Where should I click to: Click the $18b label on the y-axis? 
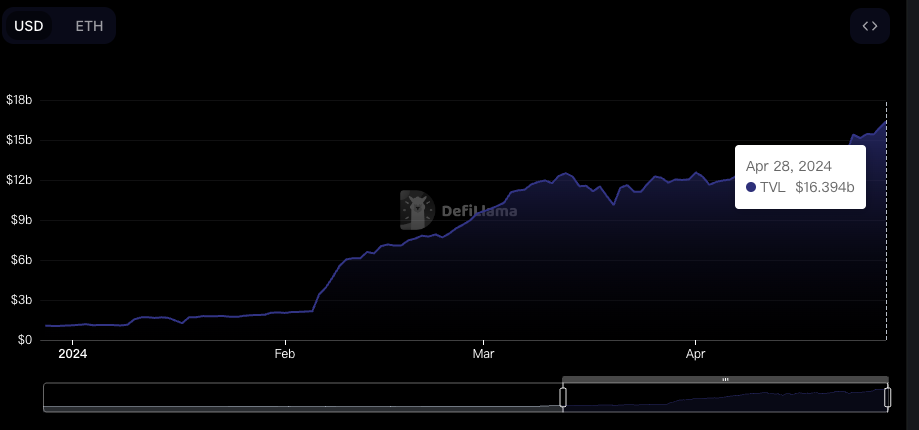pos(19,100)
